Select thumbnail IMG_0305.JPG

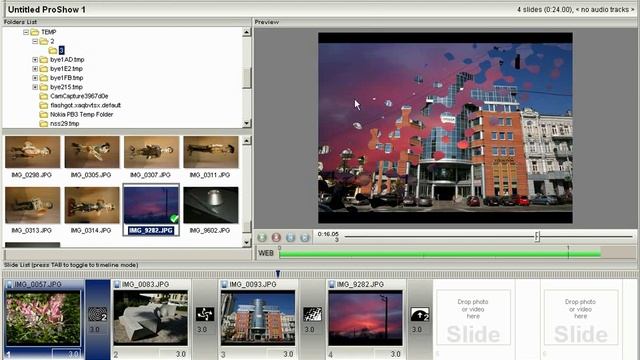pyautogui.click(x=92, y=152)
